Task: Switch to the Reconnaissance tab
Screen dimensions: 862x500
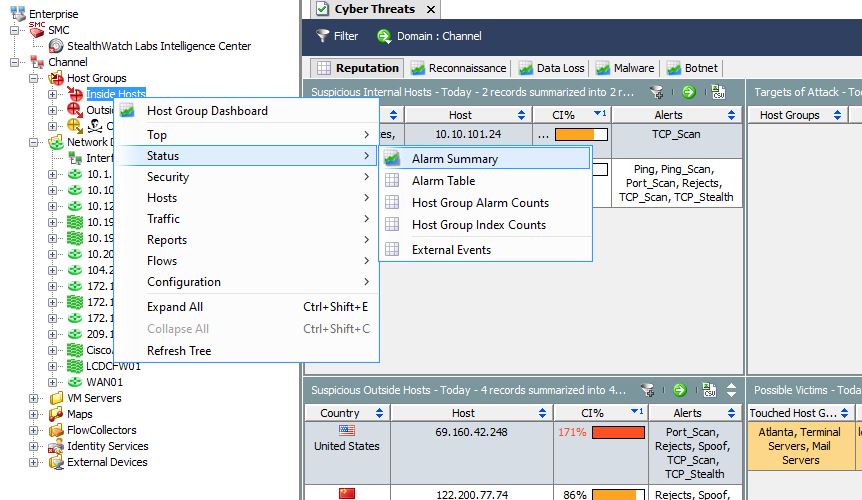Action: click(458, 68)
